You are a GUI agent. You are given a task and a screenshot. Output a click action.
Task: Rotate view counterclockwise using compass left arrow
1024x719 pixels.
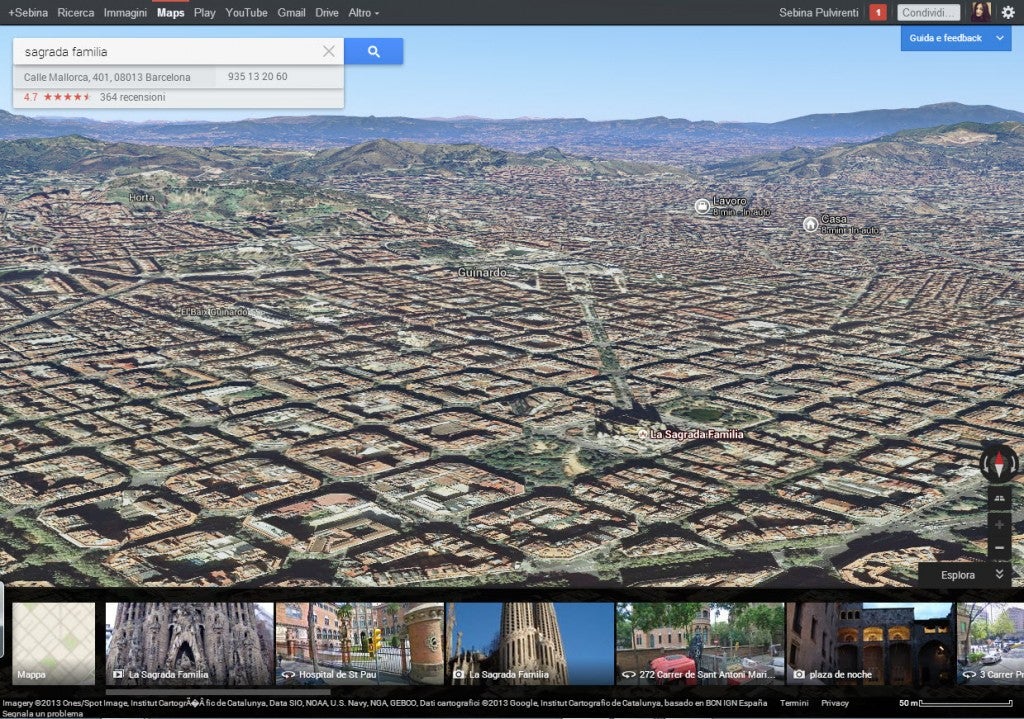pos(985,464)
